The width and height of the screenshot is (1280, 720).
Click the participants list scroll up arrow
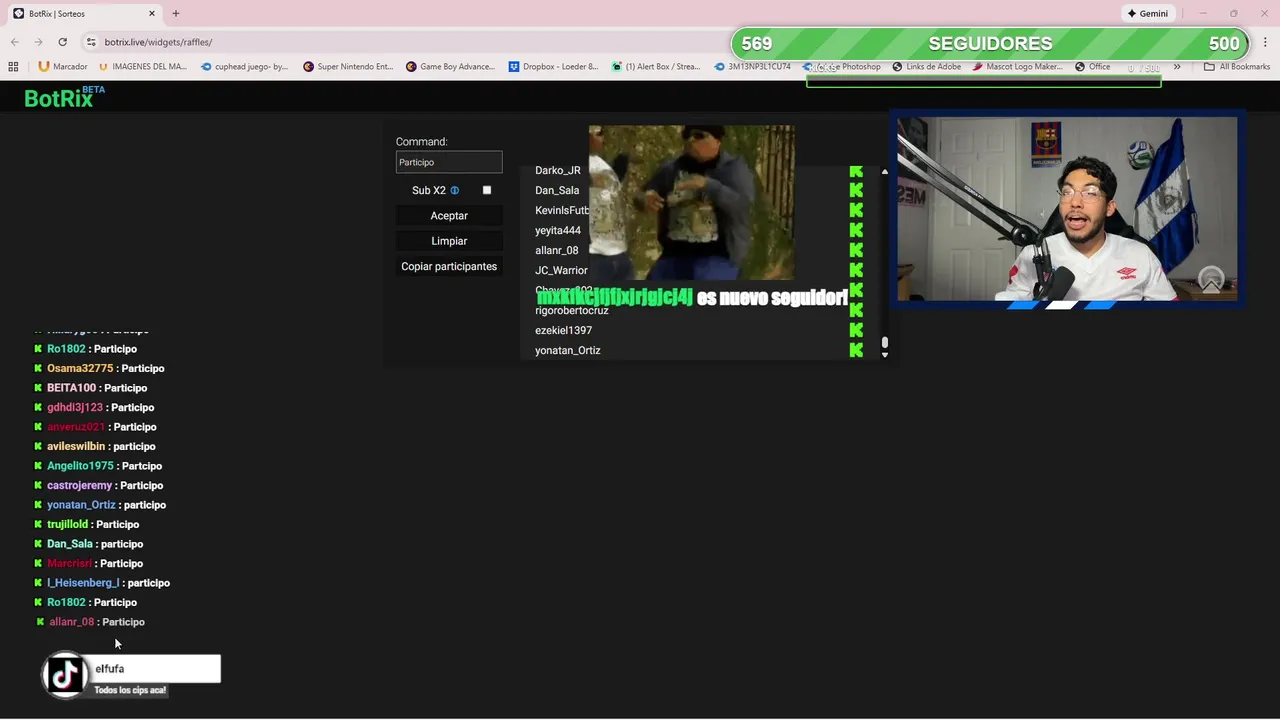(884, 172)
